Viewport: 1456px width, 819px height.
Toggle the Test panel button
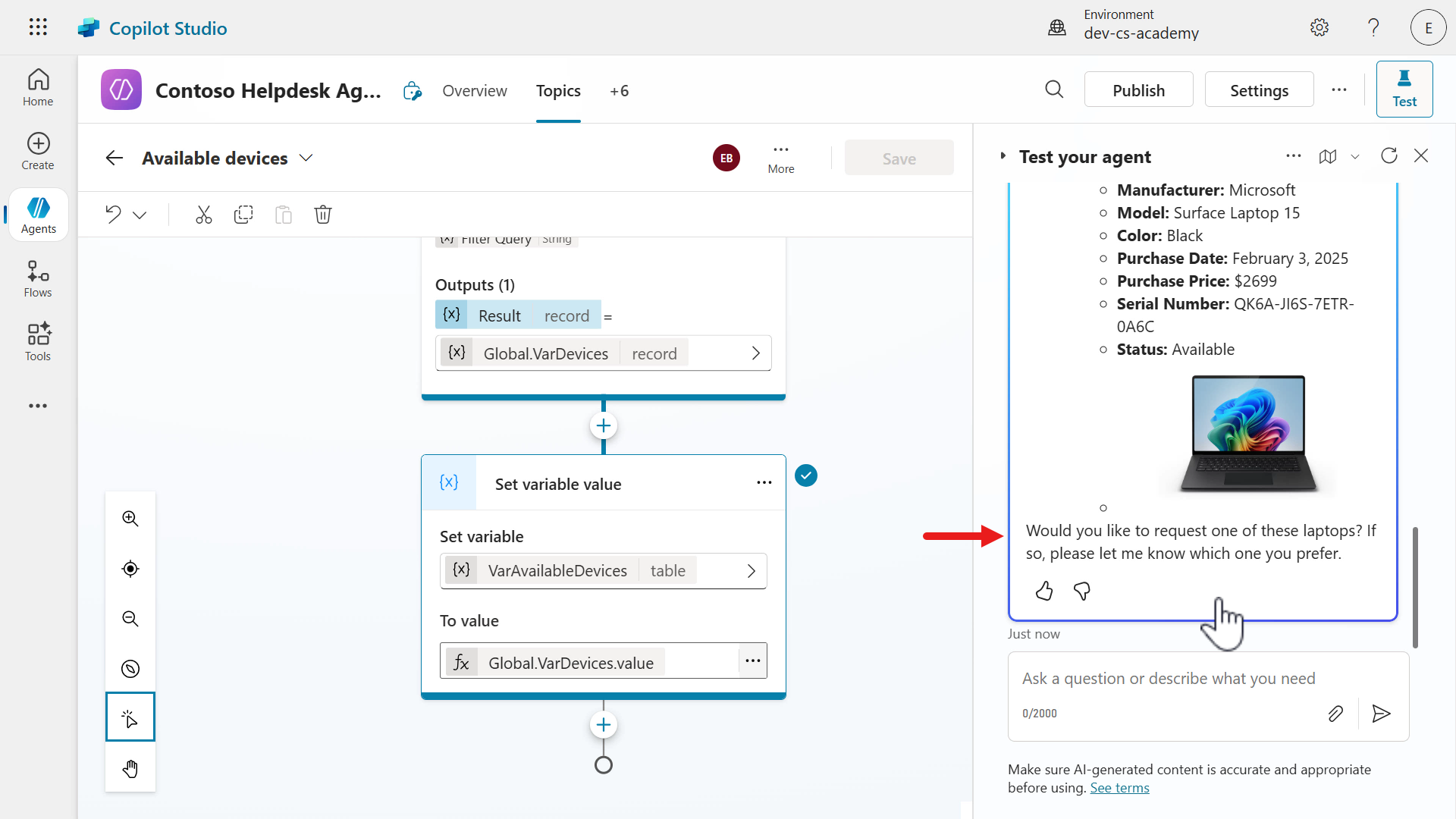[x=1404, y=89]
